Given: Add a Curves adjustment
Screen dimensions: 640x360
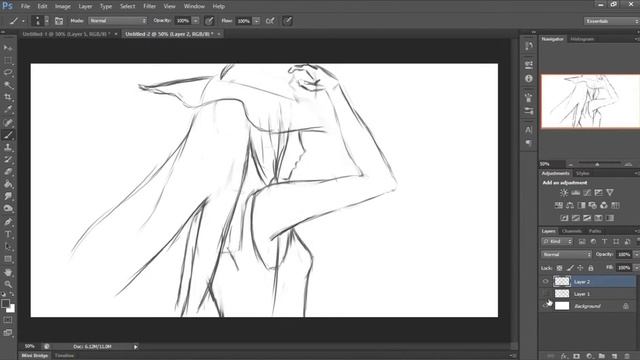Looking at the screenshot, I should tap(587, 192).
